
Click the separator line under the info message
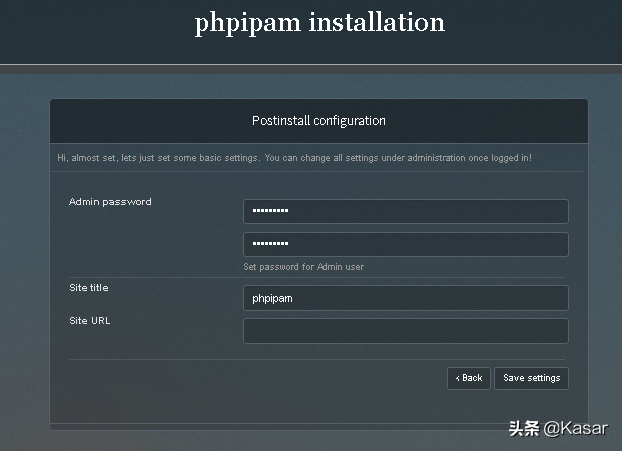point(319,171)
